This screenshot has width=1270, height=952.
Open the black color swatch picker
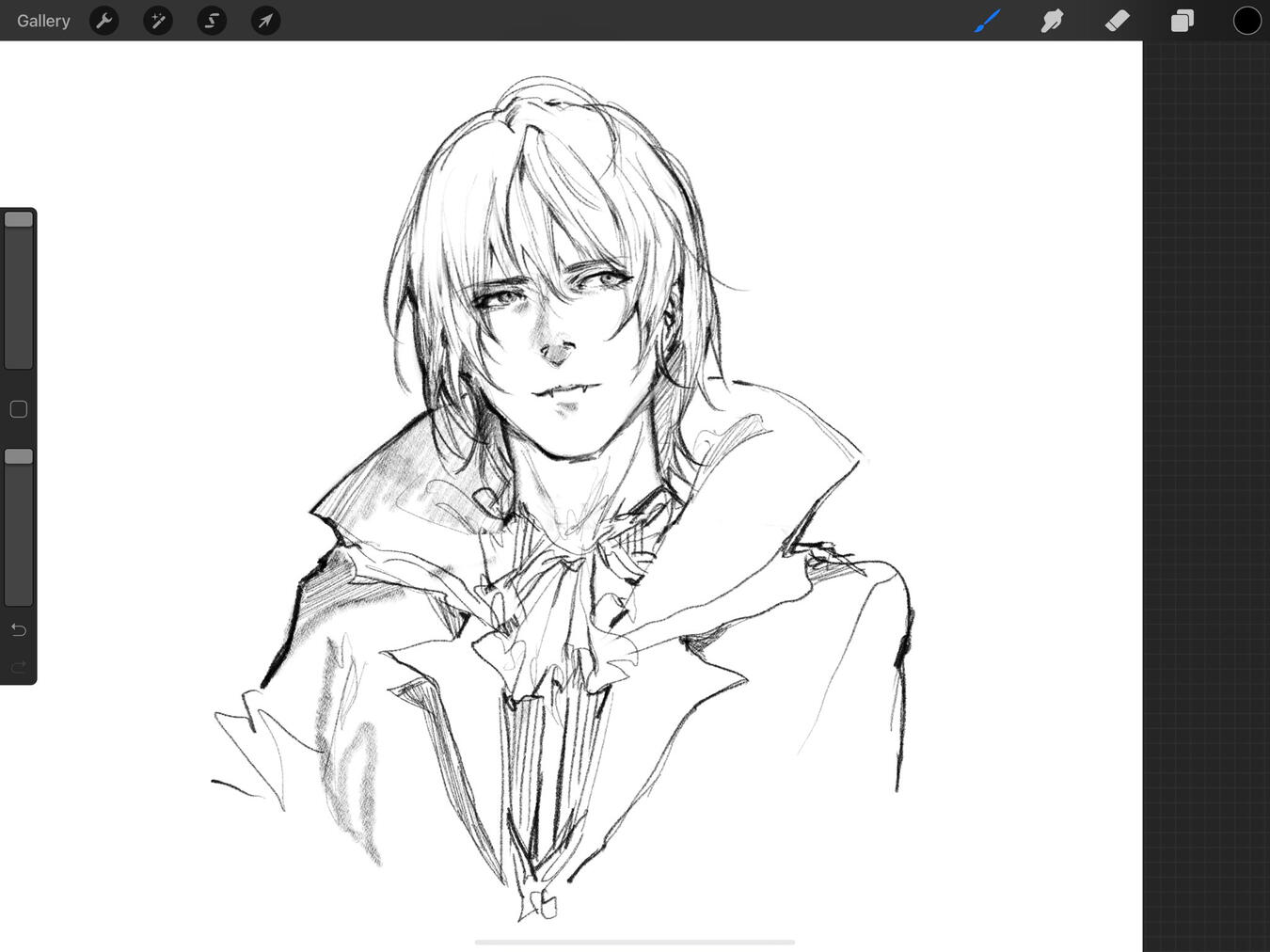pyautogui.click(x=1246, y=21)
